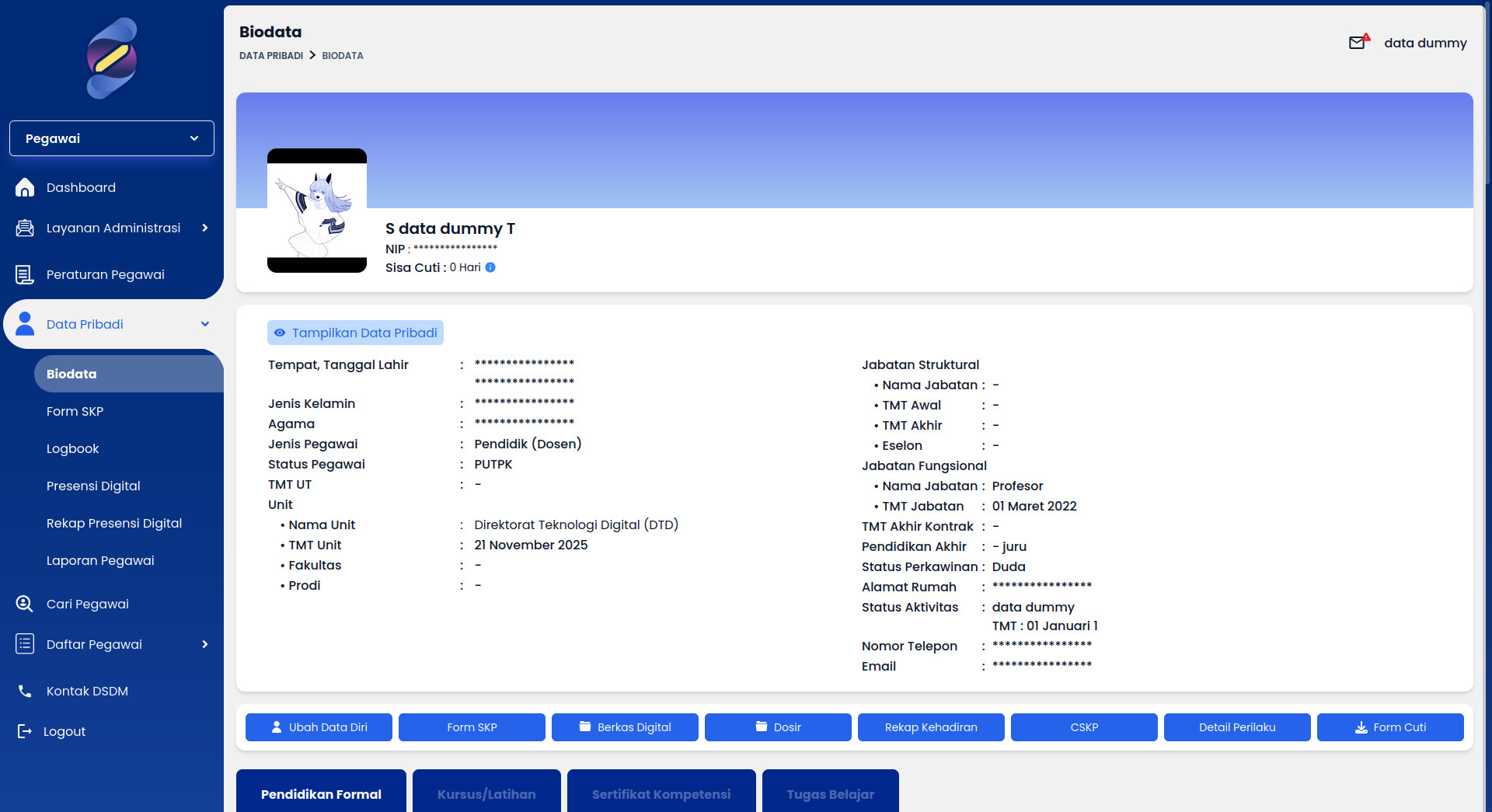This screenshot has width=1492, height=812.
Task: Click 'S data dummy T' name
Action: coord(450,228)
